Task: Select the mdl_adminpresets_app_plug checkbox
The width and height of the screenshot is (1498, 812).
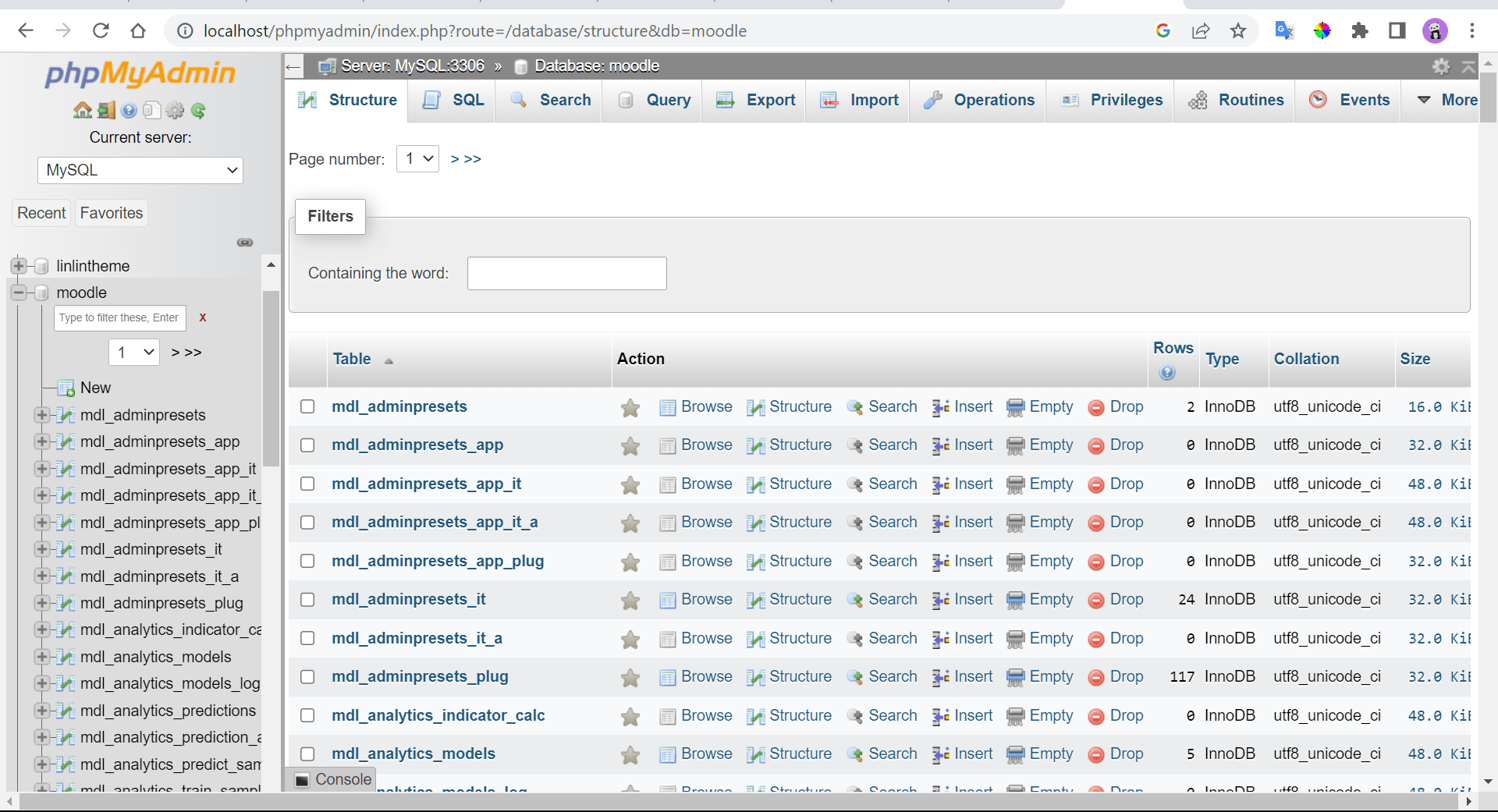Action: [307, 561]
